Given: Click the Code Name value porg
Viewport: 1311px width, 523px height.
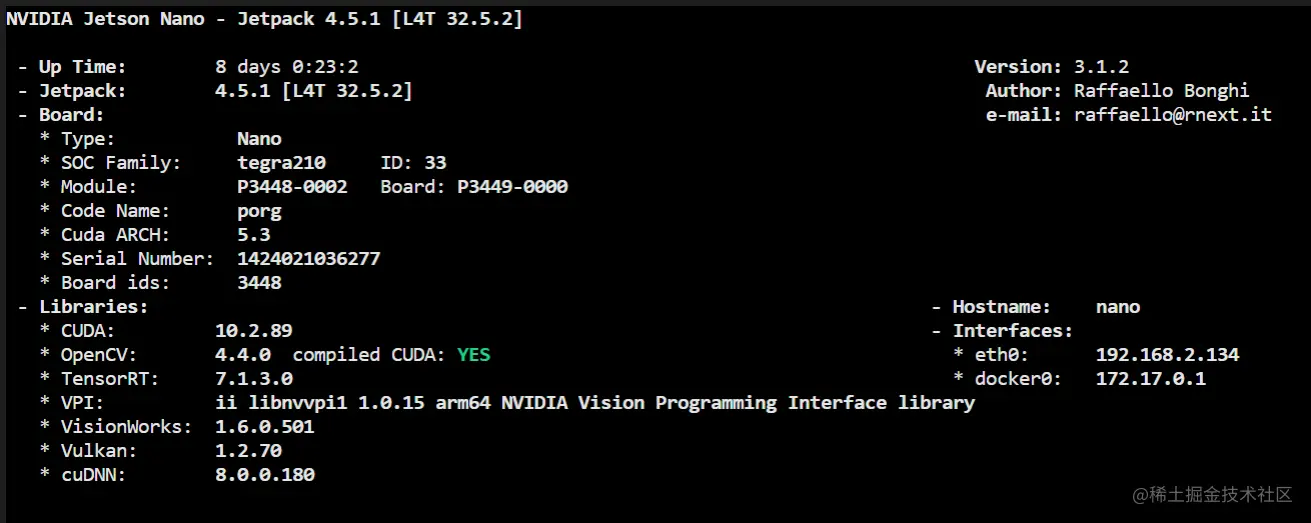Looking at the screenshot, I should tap(259, 211).
